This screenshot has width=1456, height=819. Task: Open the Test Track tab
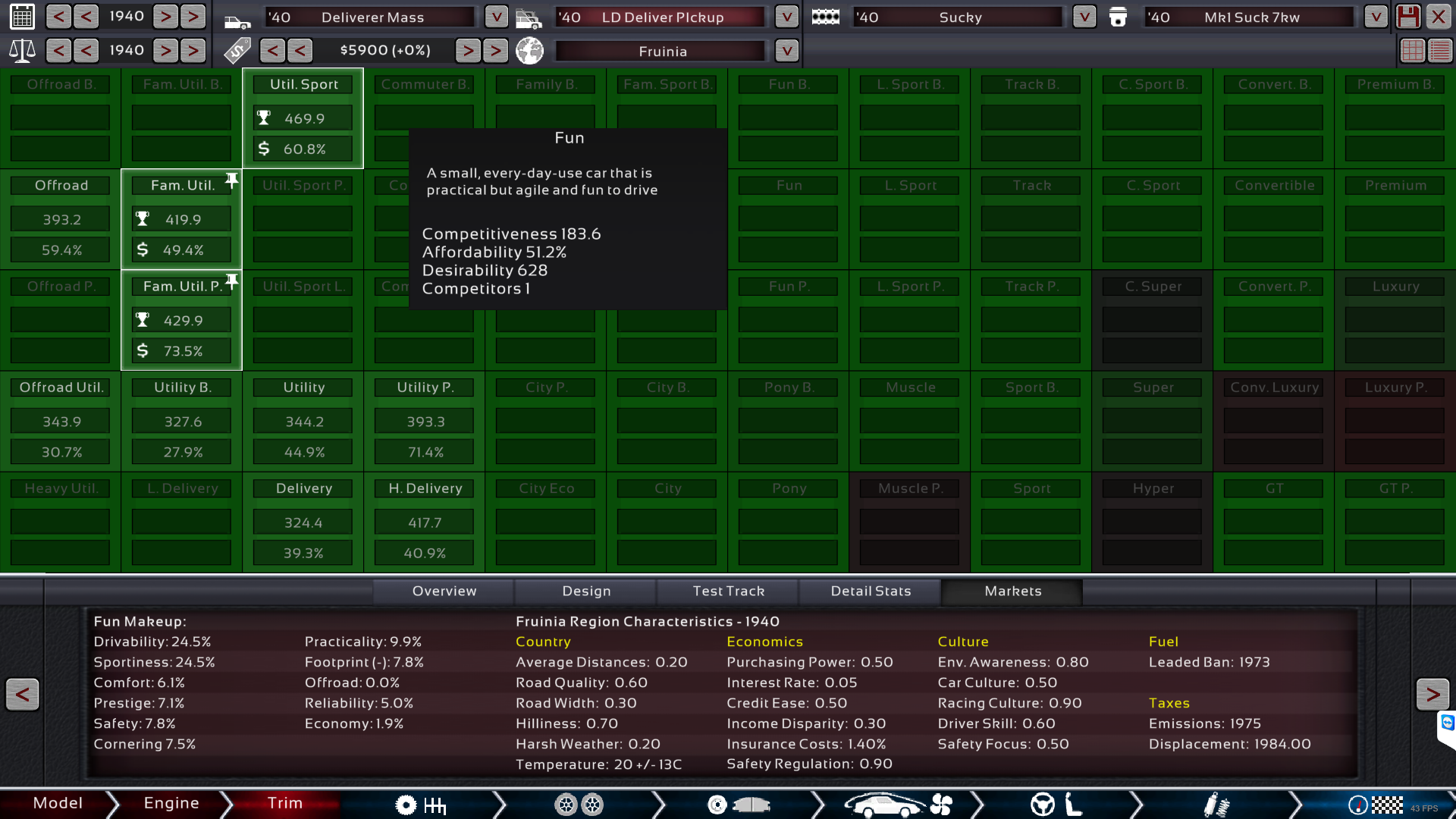pyautogui.click(x=728, y=591)
